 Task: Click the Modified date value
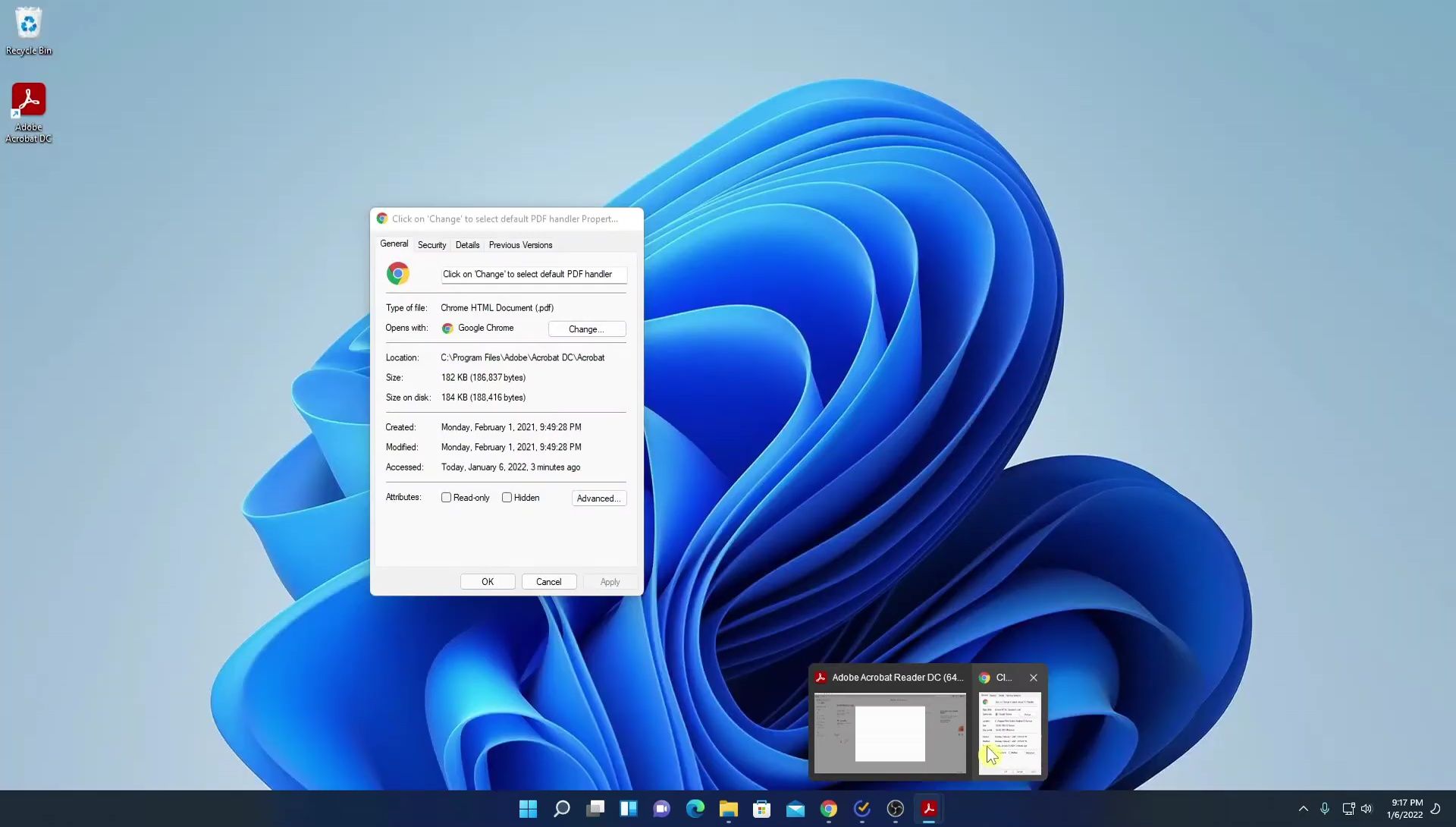511,448
